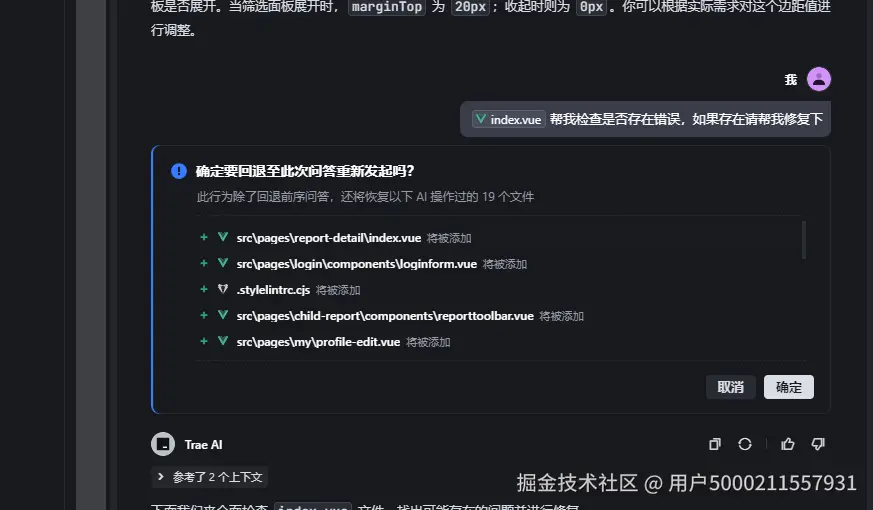
Task: Click the Vue icon beside report-detail\index.vue
Action: [x=223, y=237]
